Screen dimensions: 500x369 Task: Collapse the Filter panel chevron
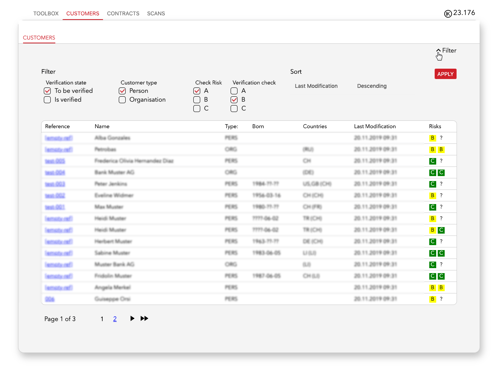pos(438,51)
